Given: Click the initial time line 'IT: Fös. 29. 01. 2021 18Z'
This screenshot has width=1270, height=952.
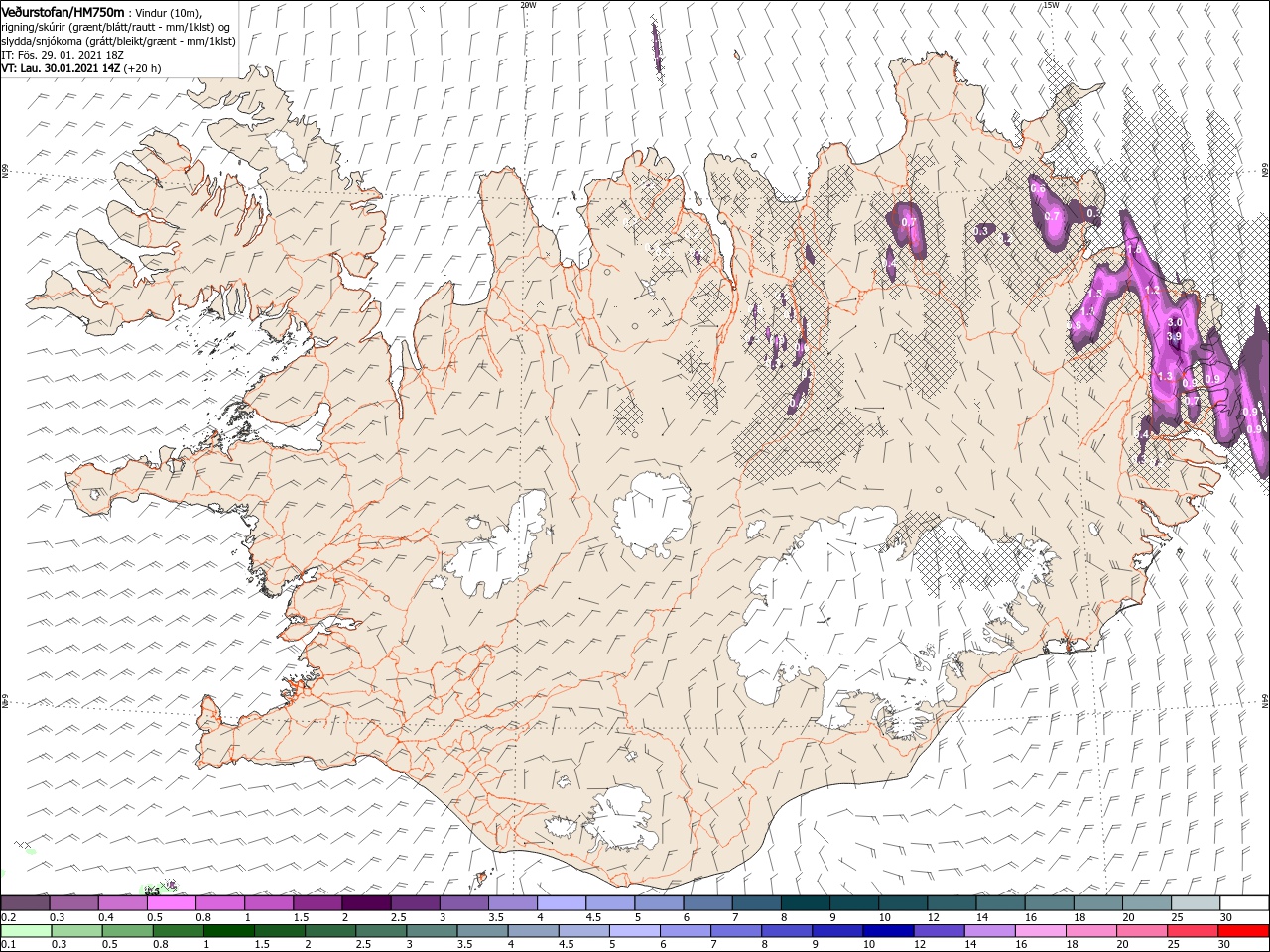Looking at the screenshot, I should [x=63, y=55].
